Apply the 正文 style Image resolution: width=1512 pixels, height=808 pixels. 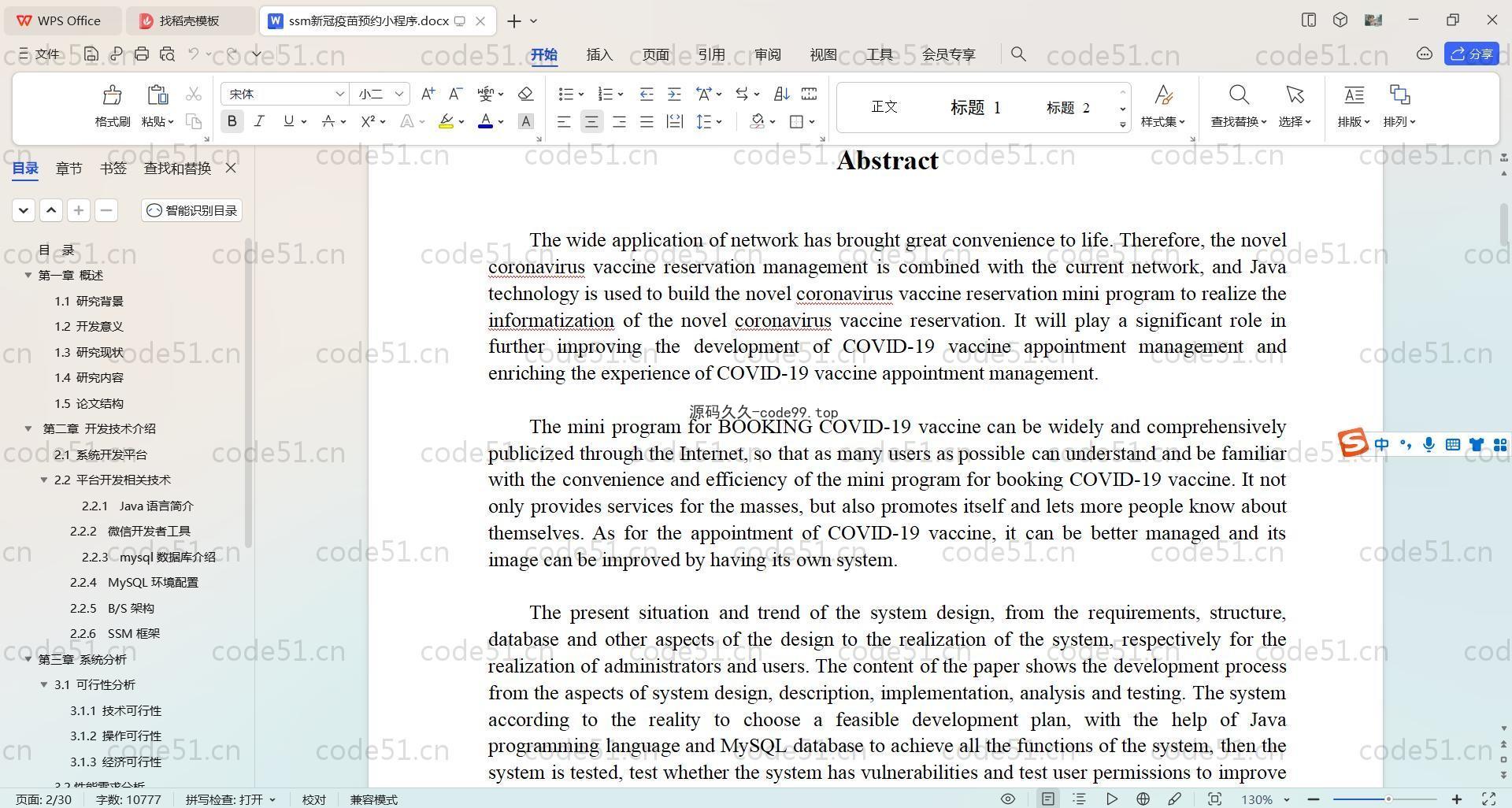tap(884, 107)
